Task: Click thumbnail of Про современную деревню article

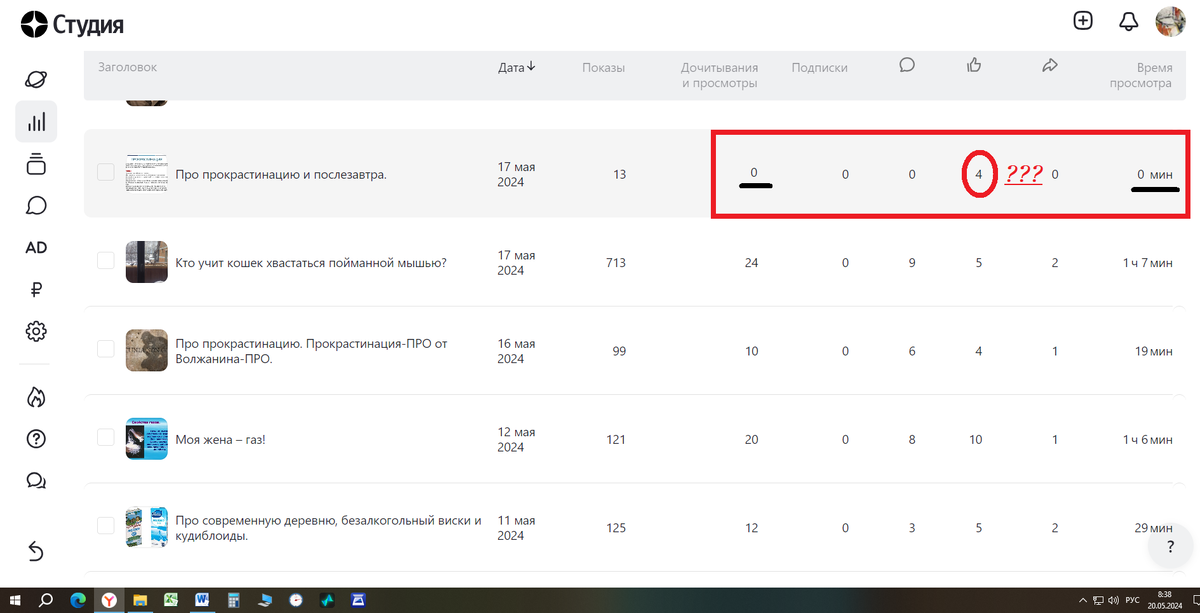Action: point(146,527)
